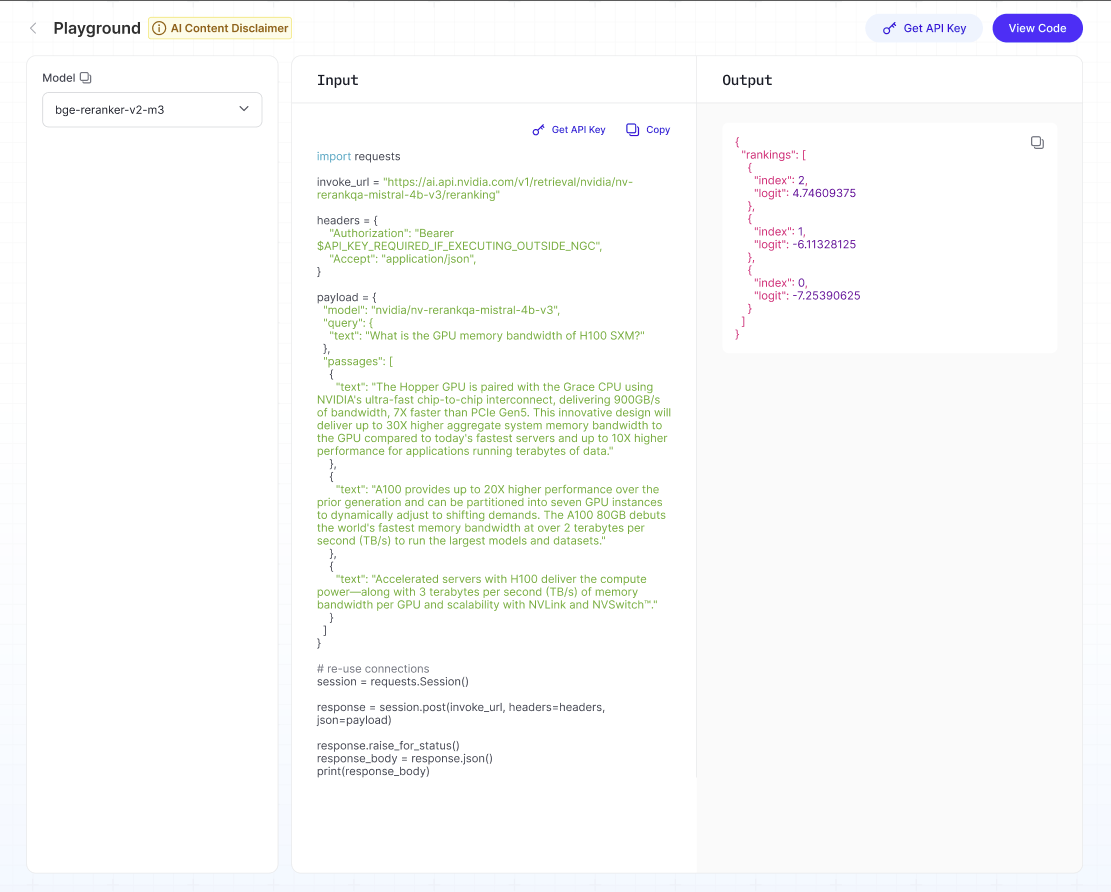The width and height of the screenshot is (1111, 892).
Task: Select the Output panel header
Action: click(747, 80)
